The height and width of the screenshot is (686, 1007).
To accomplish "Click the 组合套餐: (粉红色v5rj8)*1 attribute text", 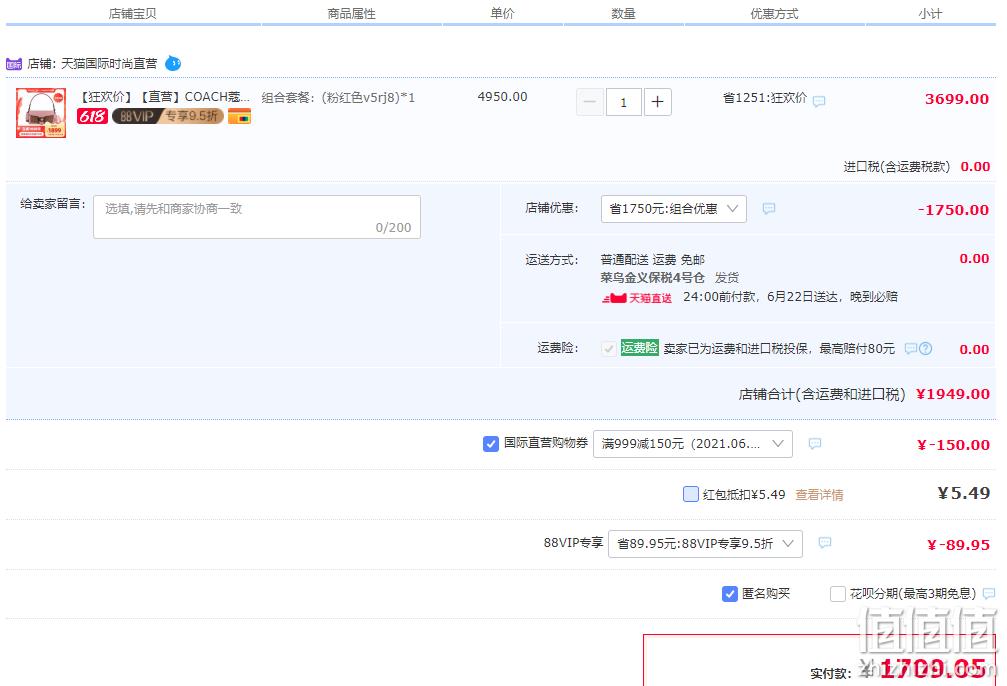I will click(x=338, y=98).
